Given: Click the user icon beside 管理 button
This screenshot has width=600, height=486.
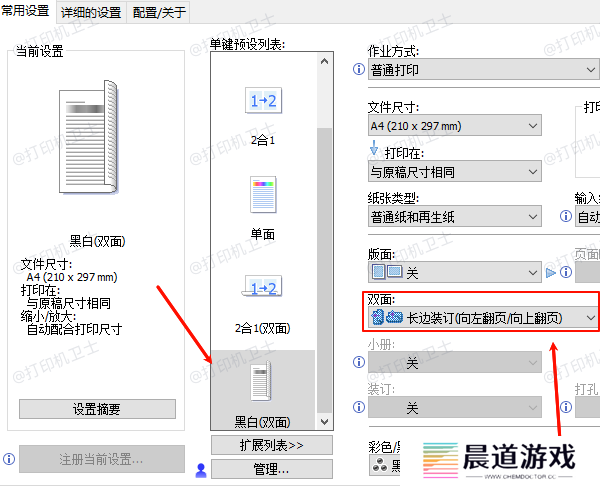Looking at the screenshot, I should pos(201,470).
